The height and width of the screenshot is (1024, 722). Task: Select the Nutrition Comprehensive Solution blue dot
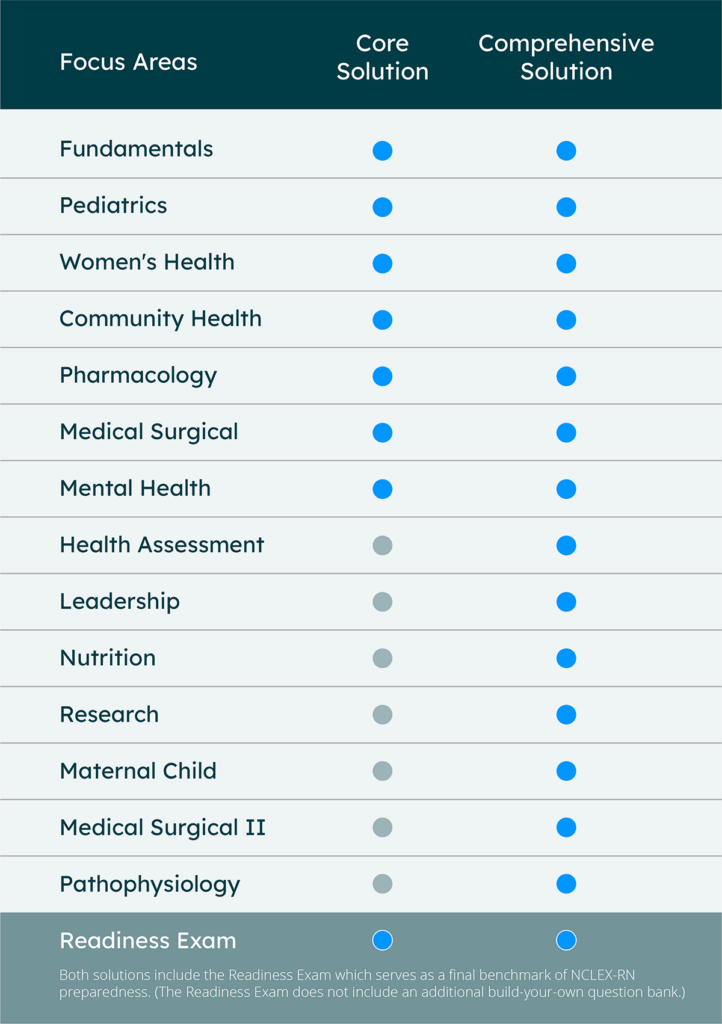click(x=566, y=658)
